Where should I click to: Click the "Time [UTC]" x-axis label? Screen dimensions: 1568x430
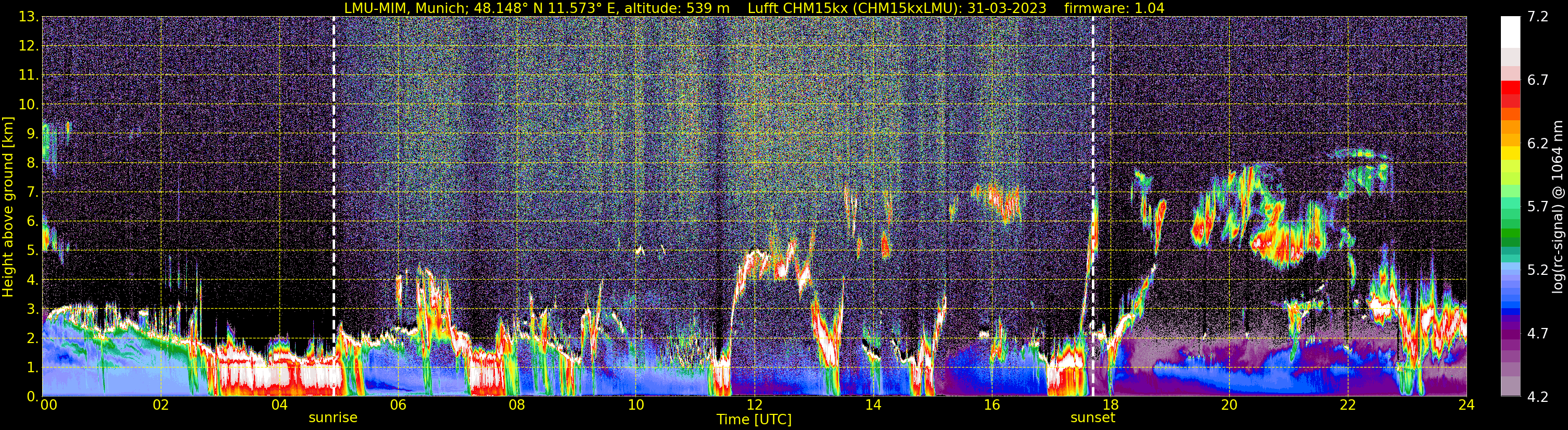point(754,420)
